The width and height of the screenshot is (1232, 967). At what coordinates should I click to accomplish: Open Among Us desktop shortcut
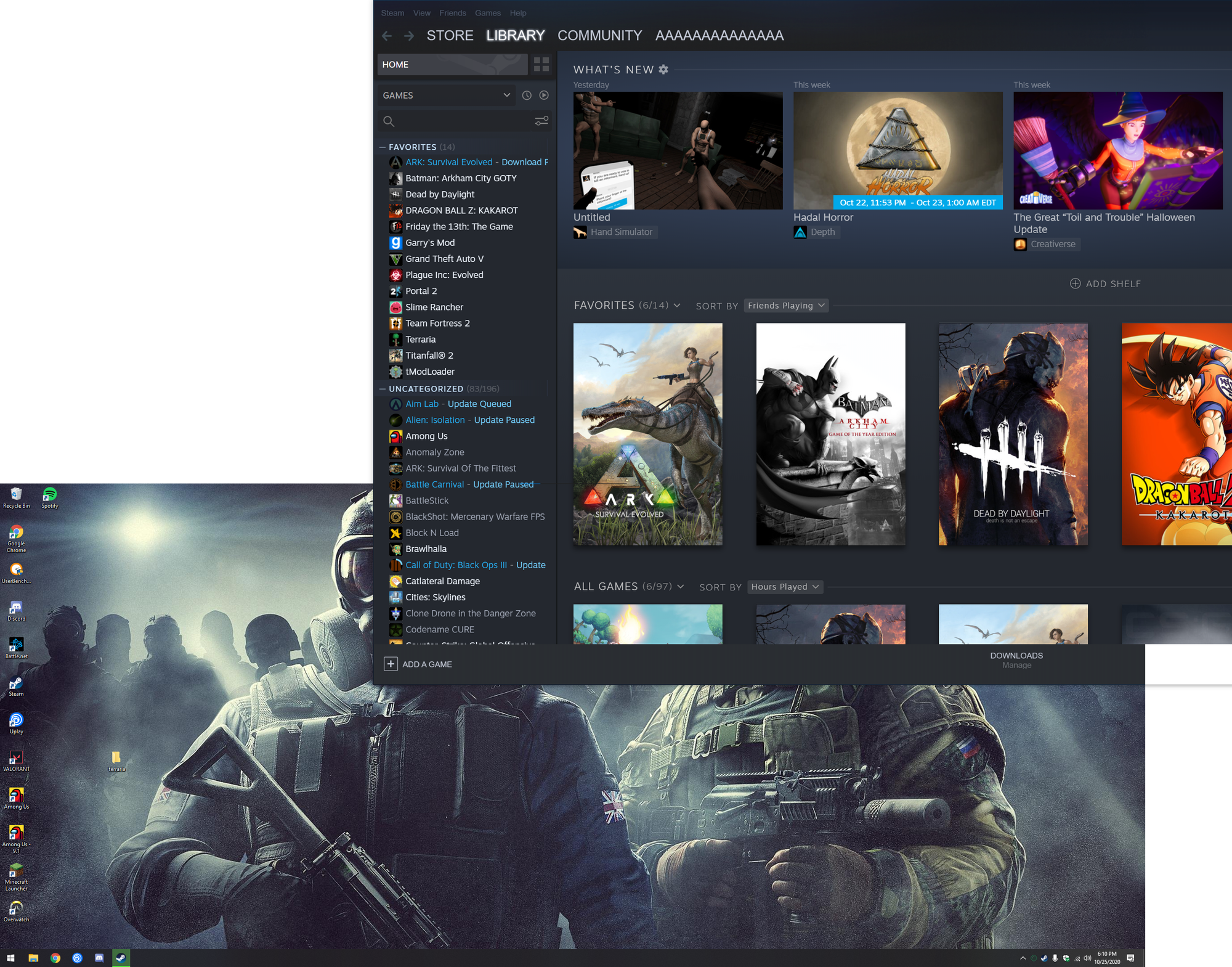[x=17, y=799]
